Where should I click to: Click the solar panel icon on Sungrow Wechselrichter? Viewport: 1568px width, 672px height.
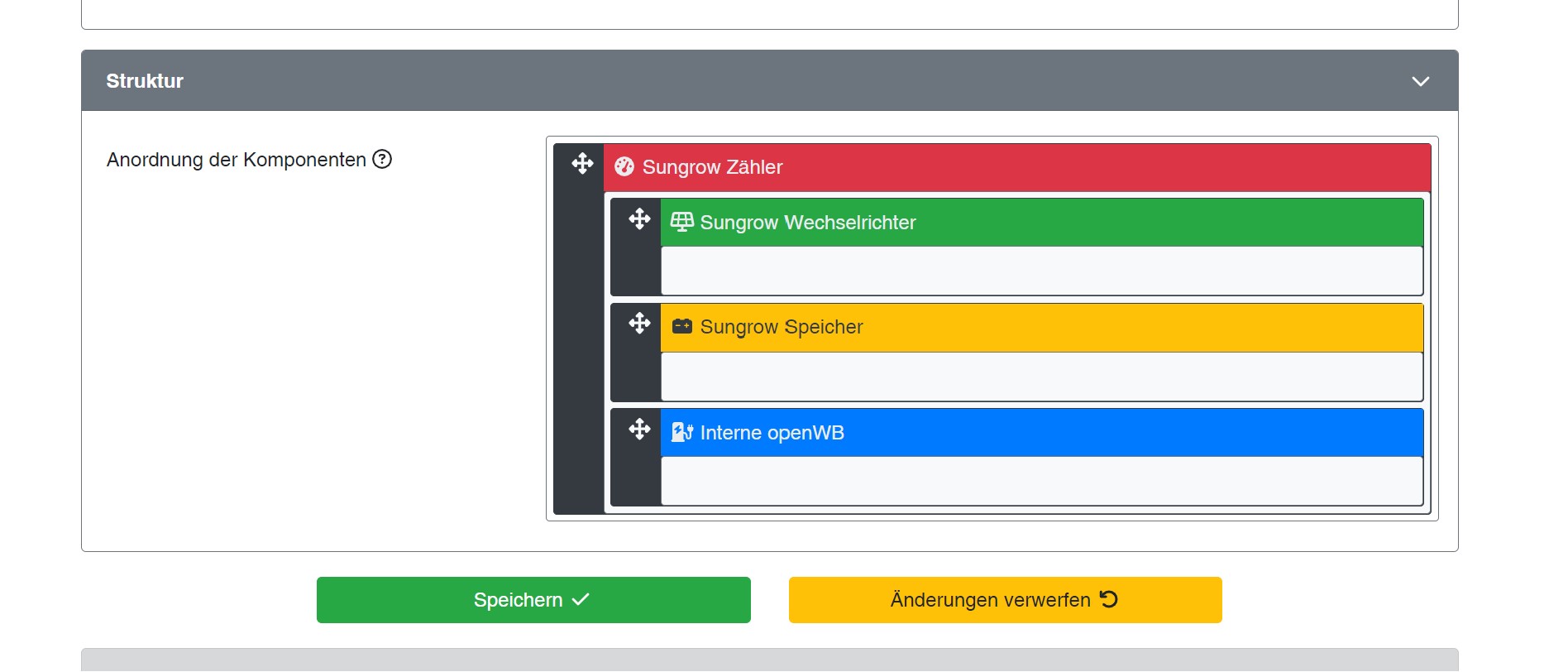coord(681,222)
